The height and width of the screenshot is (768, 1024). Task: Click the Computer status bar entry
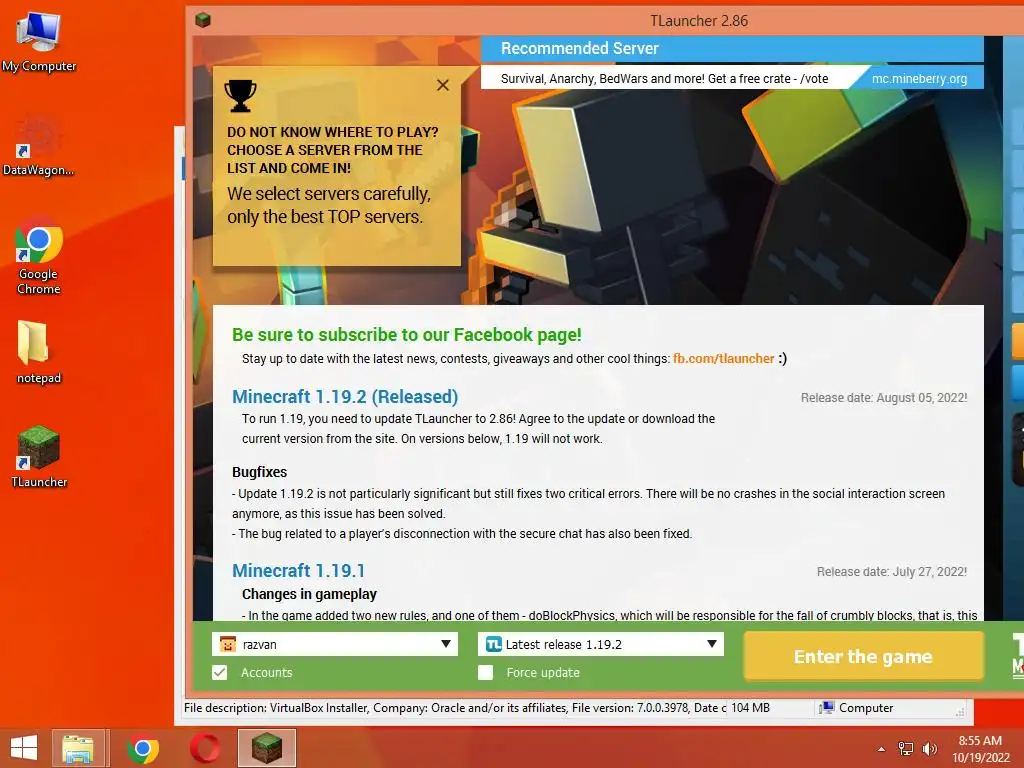[x=856, y=708]
